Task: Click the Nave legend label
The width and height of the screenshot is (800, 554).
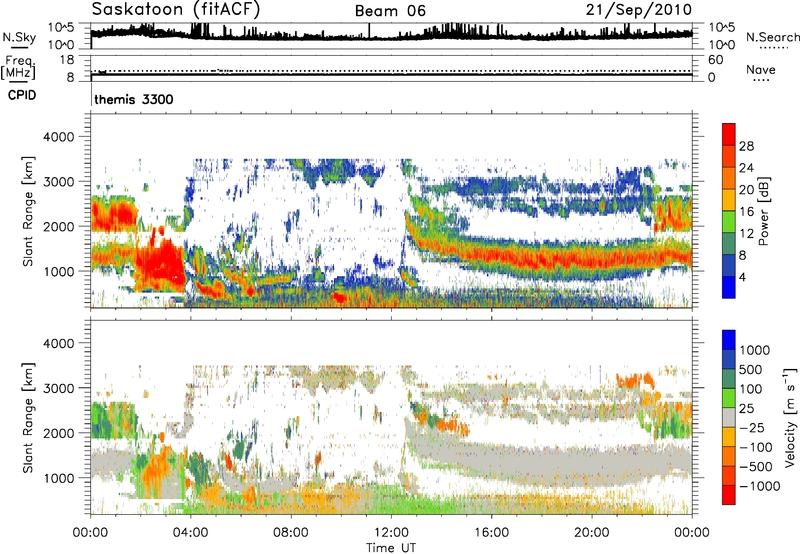Action: [761, 70]
